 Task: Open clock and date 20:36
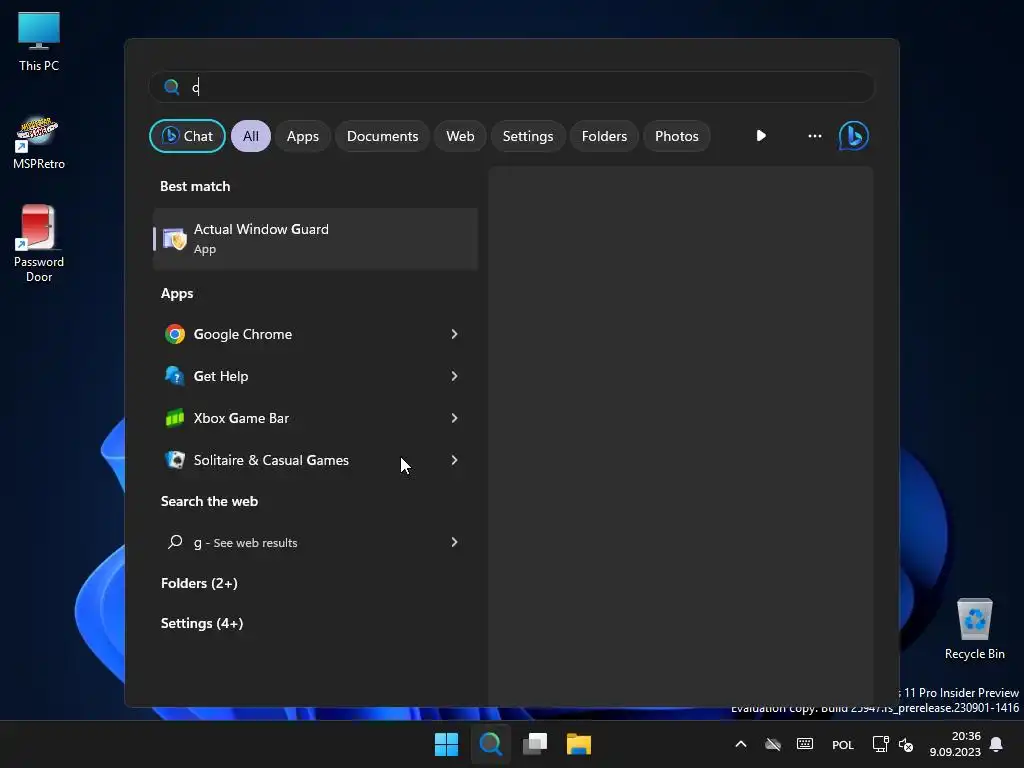[955, 744]
